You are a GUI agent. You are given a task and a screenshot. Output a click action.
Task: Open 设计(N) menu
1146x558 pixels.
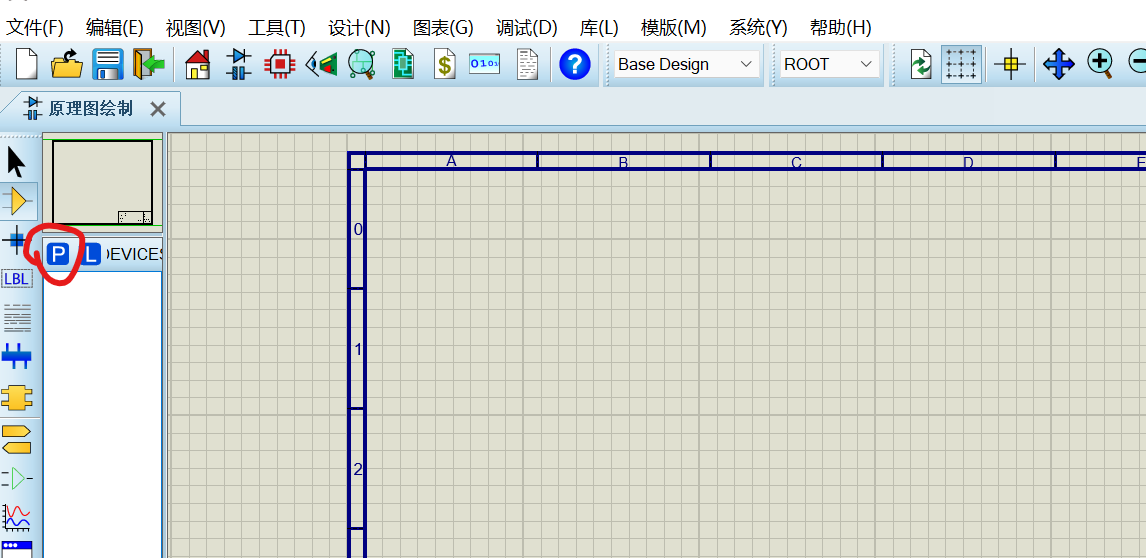click(x=359, y=28)
